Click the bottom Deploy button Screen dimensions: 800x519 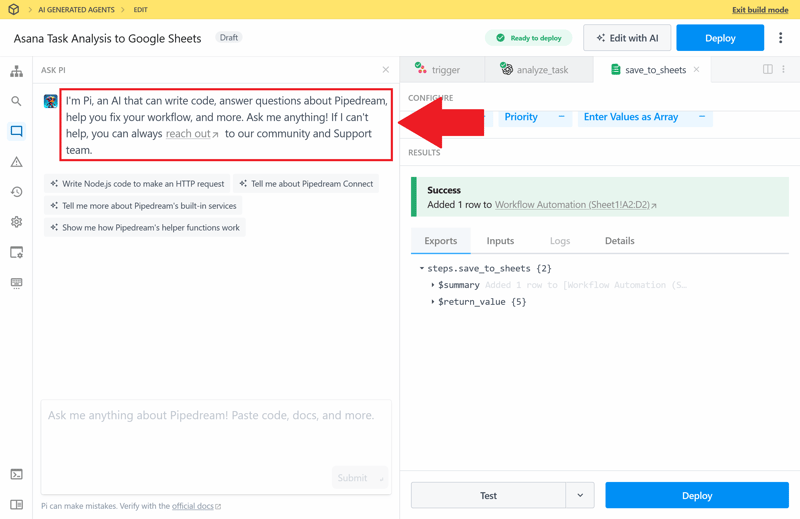(697, 495)
